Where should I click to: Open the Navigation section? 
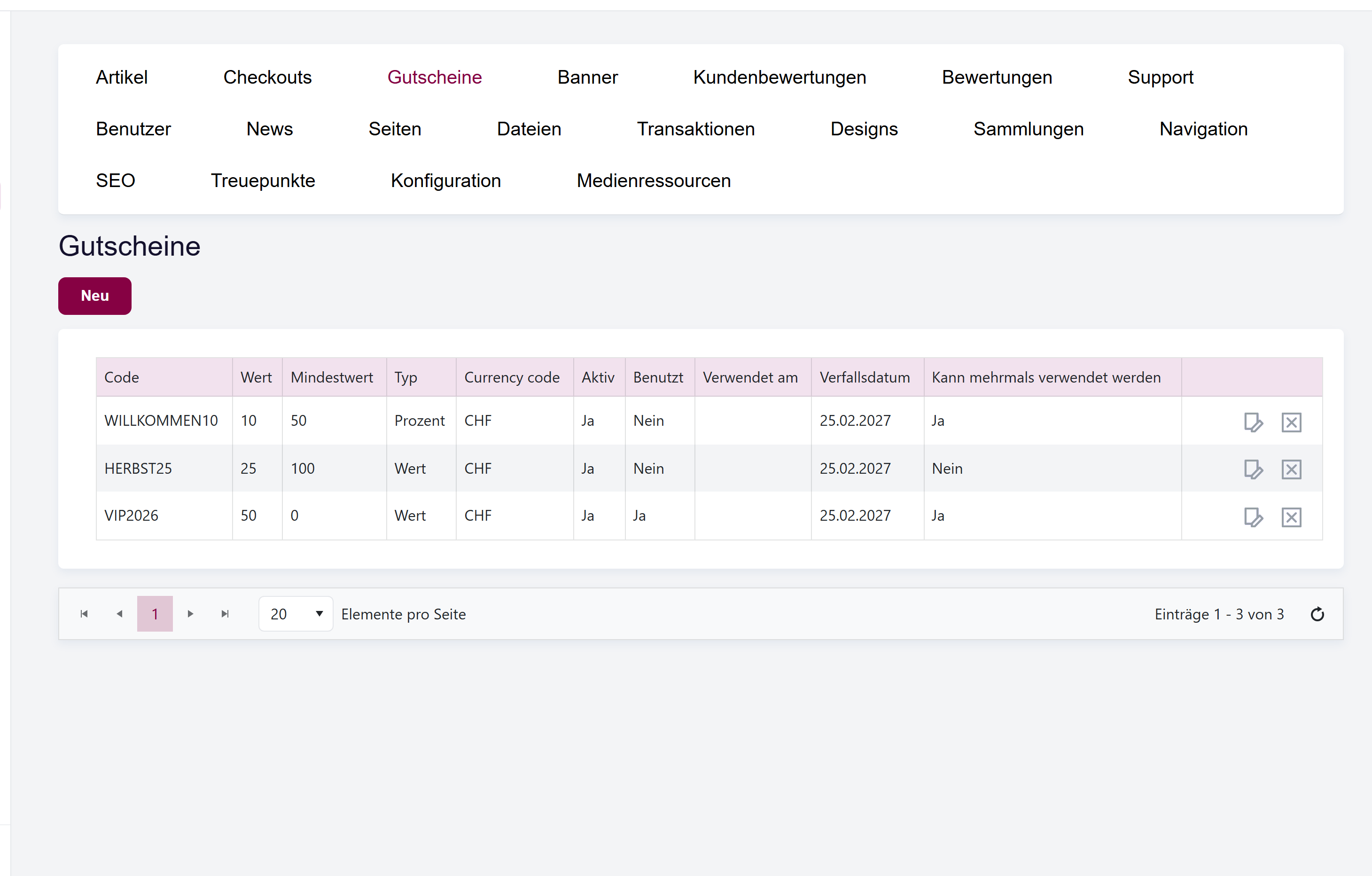coord(1203,129)
